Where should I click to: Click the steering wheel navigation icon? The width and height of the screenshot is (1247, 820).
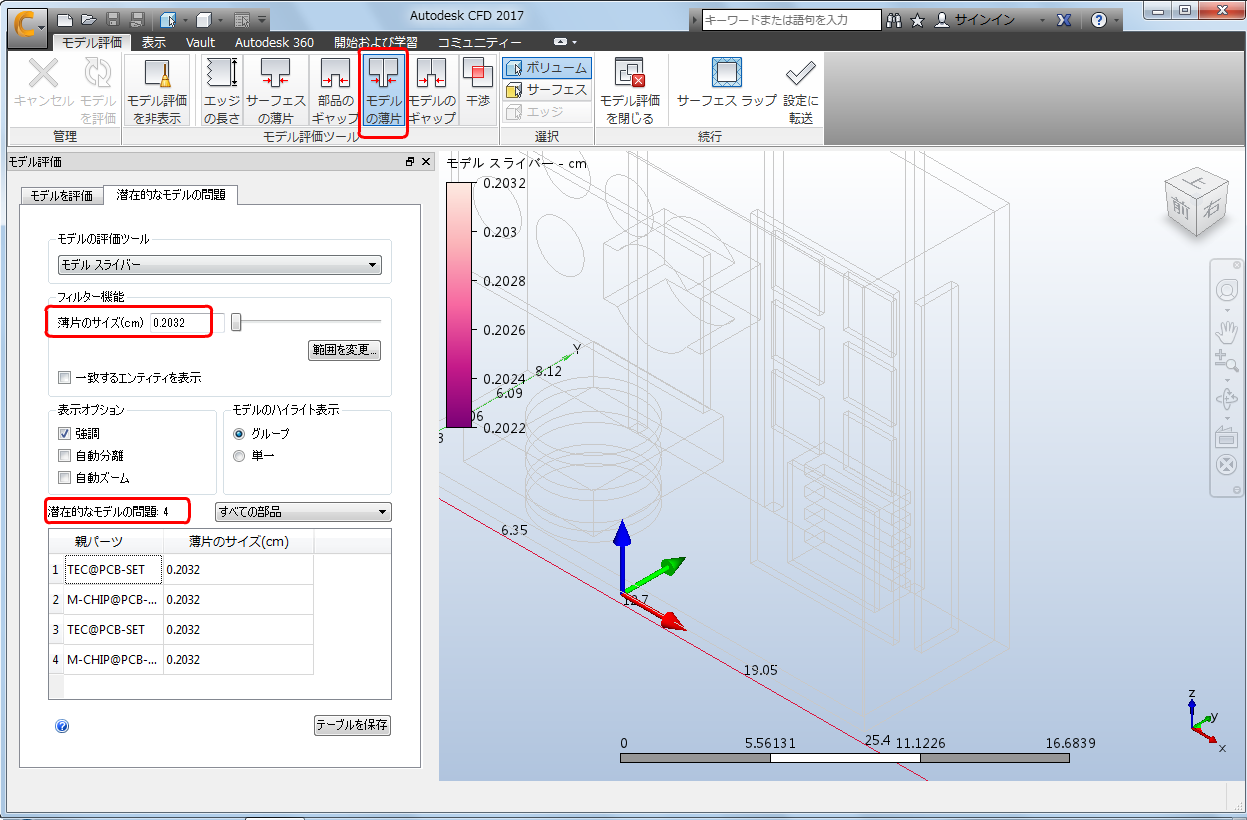pyautogui.click(x=1226, y=291)
